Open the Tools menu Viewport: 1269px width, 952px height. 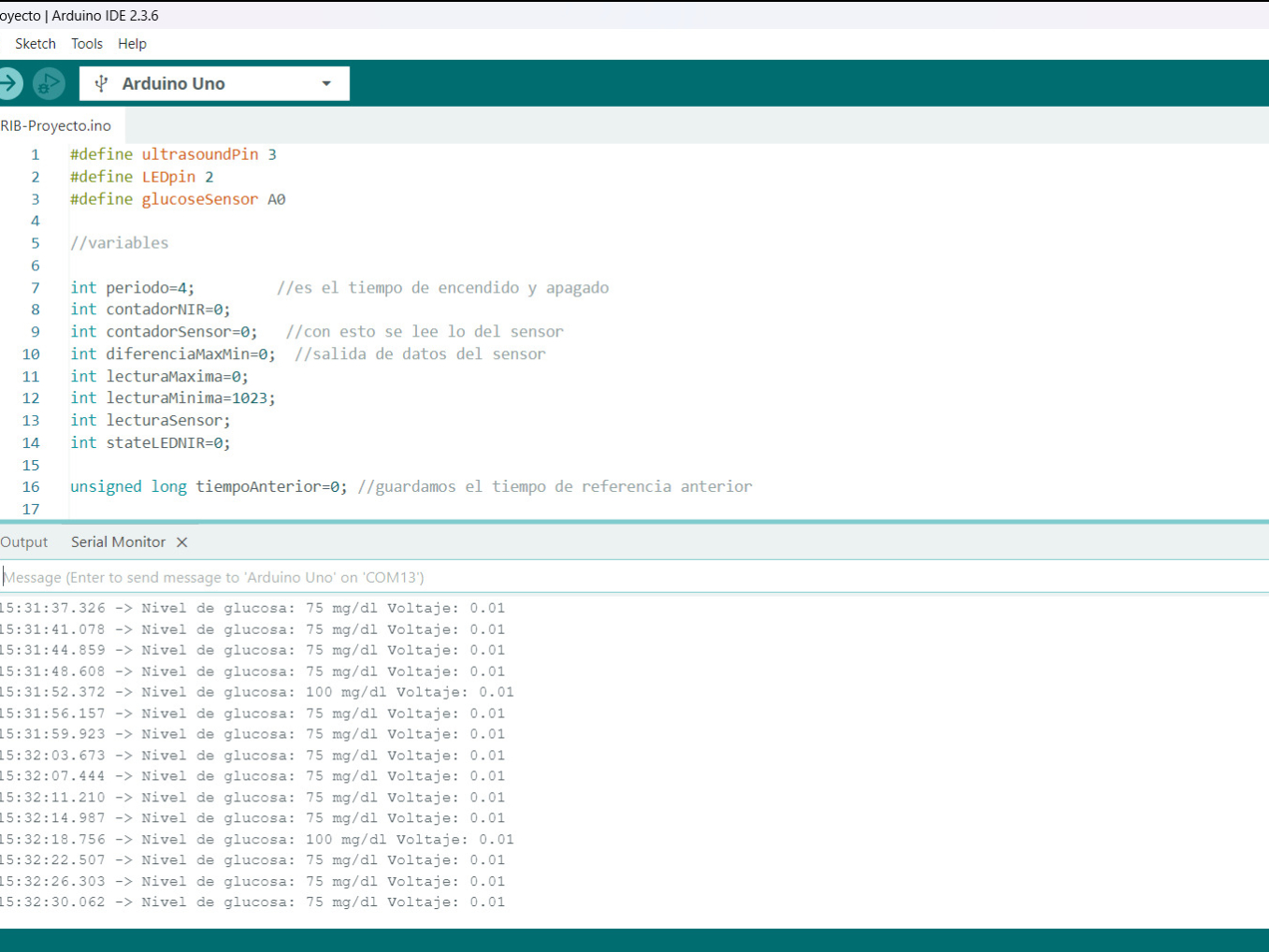point(87,44)
